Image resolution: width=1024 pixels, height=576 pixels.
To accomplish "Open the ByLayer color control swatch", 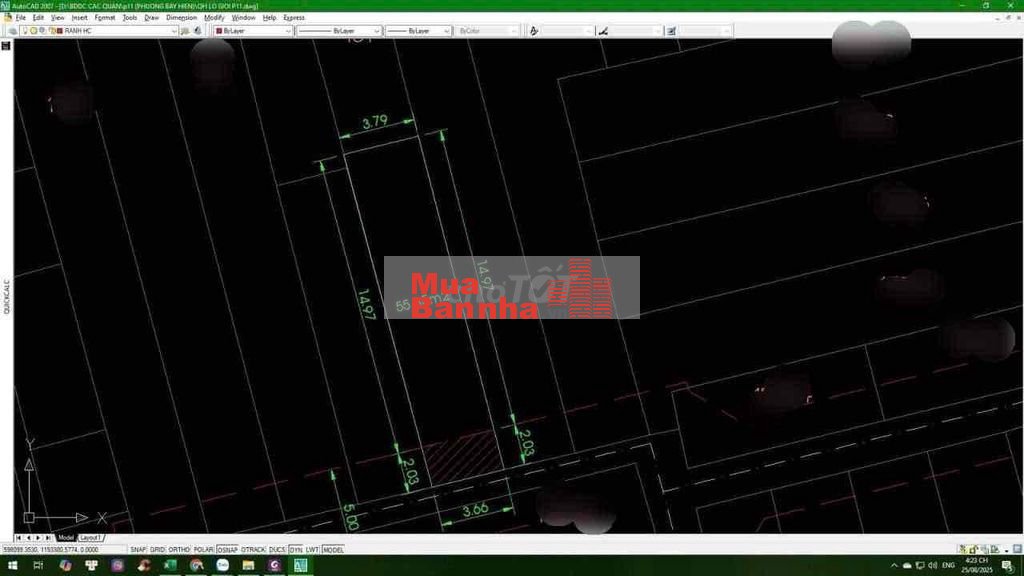I will tap(252, 31).
